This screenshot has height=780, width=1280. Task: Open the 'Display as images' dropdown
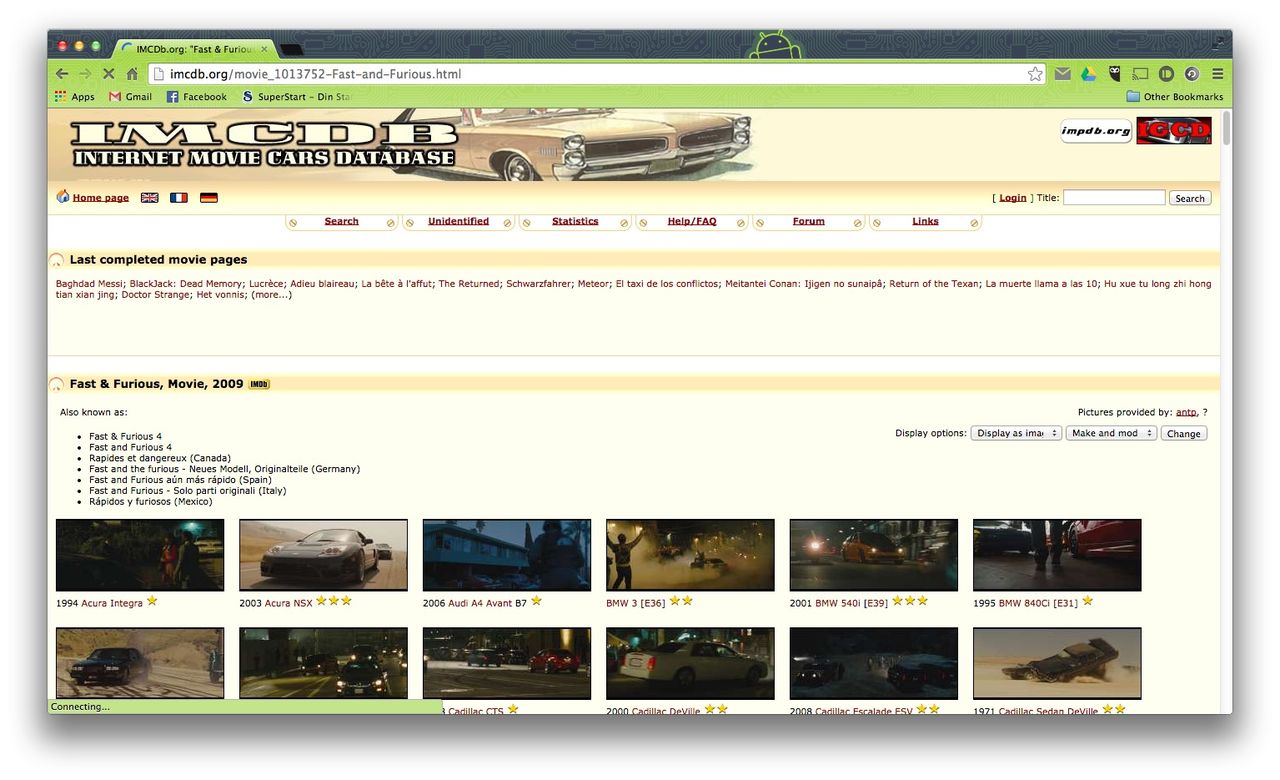point(1016,433)
